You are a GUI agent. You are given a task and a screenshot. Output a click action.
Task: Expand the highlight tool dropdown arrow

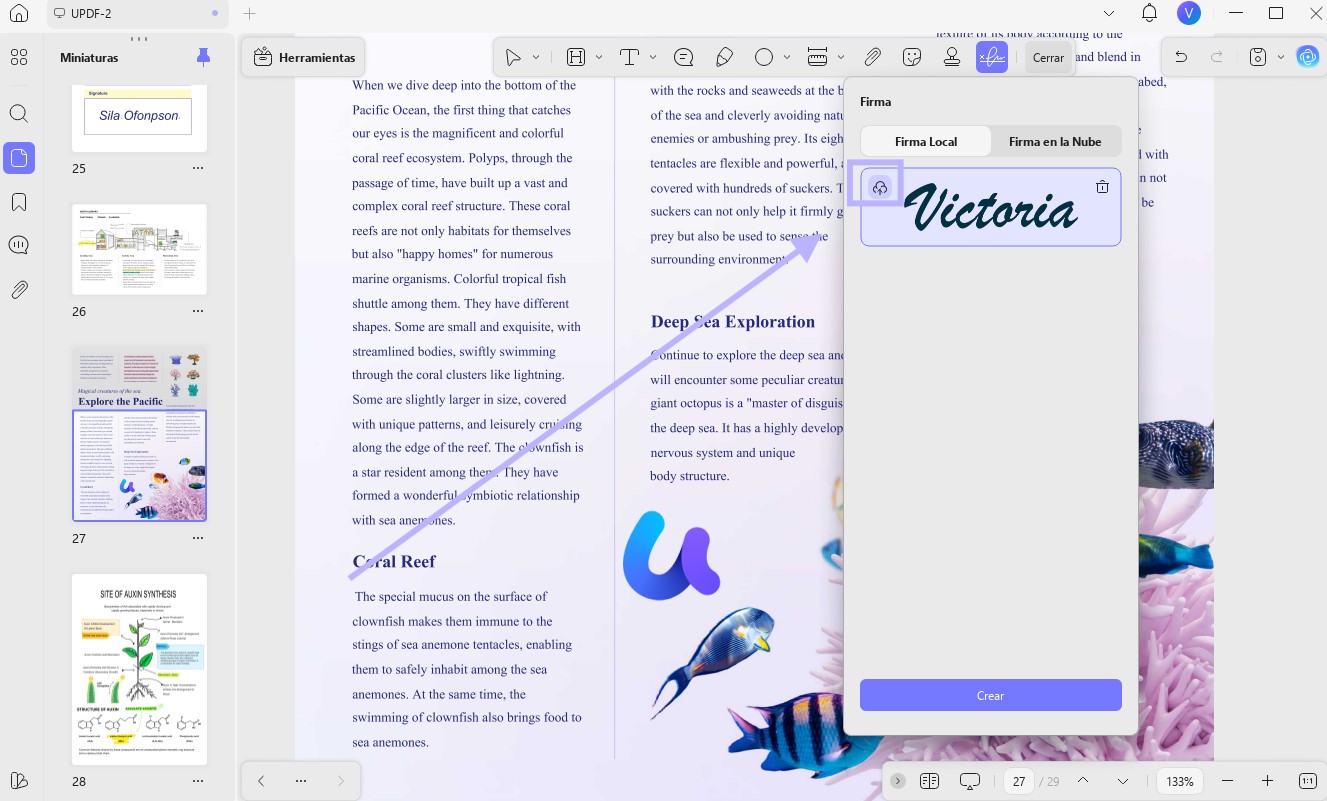click(599, 57)
